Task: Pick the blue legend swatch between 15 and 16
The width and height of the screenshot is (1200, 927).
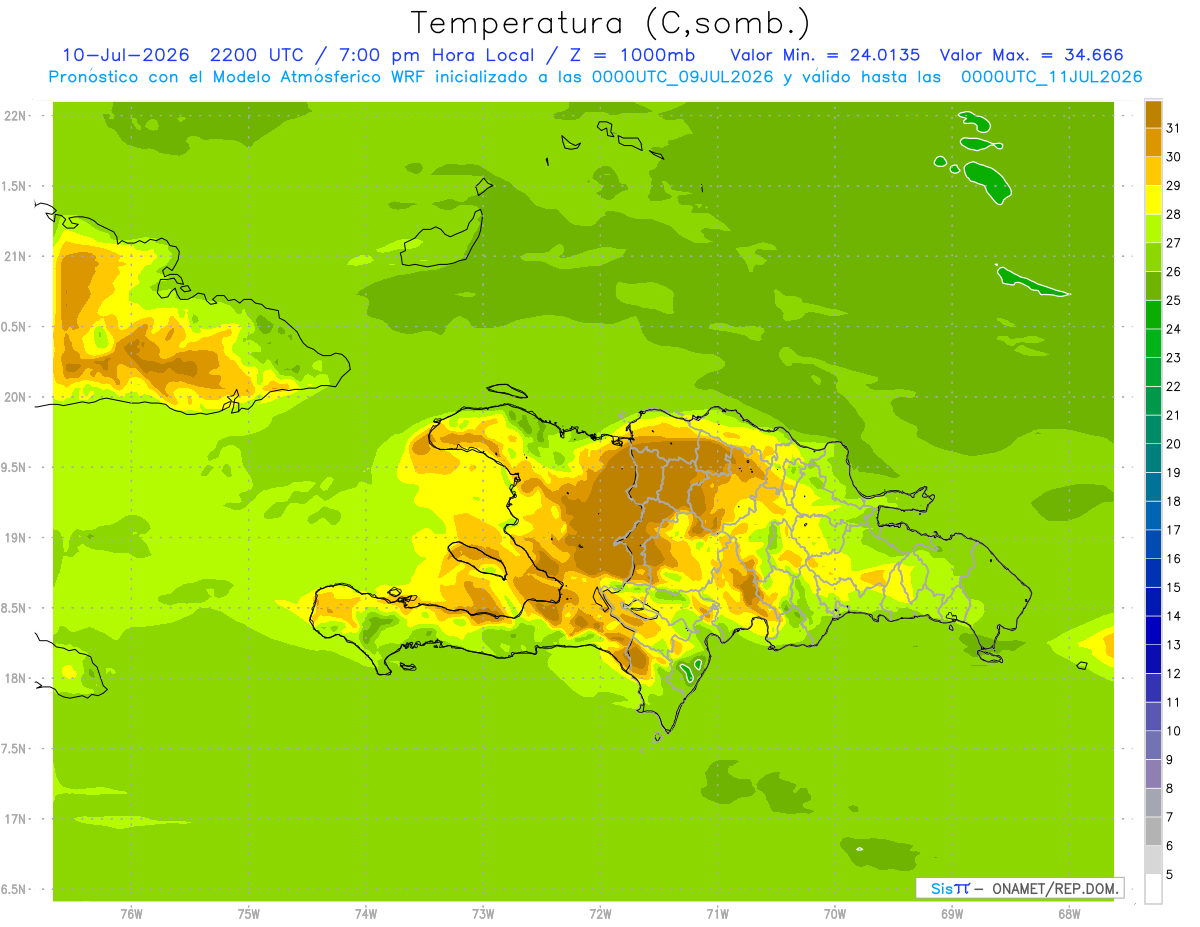Action: coord(1153,573)
